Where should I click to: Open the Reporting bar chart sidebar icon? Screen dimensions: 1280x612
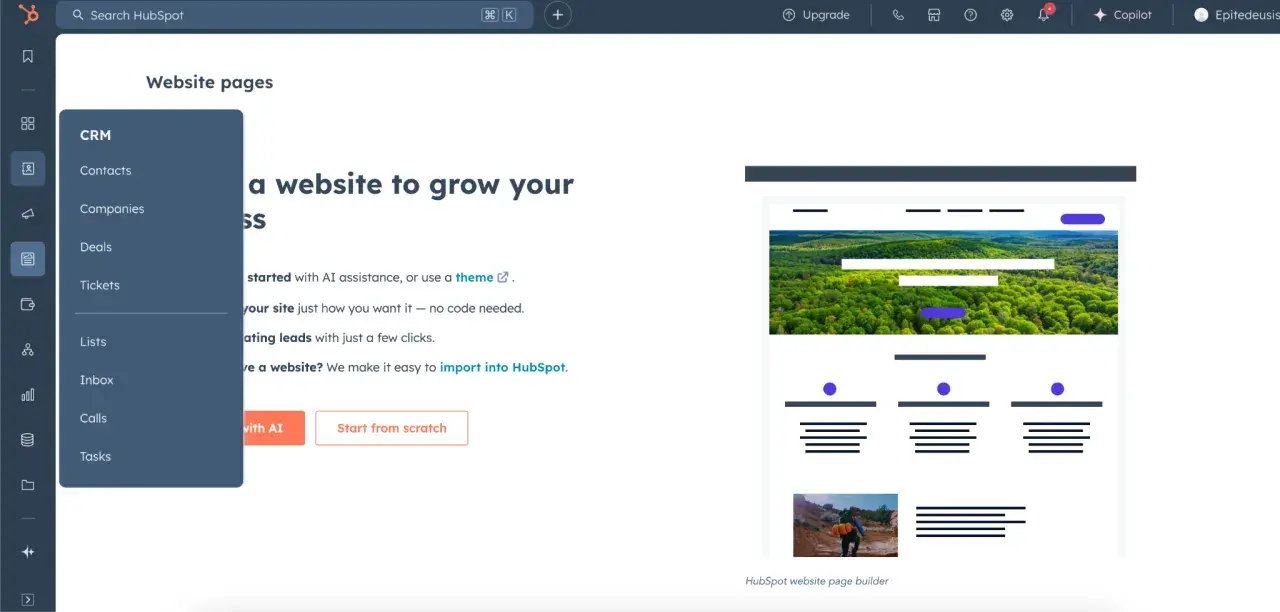coord(28,395)
